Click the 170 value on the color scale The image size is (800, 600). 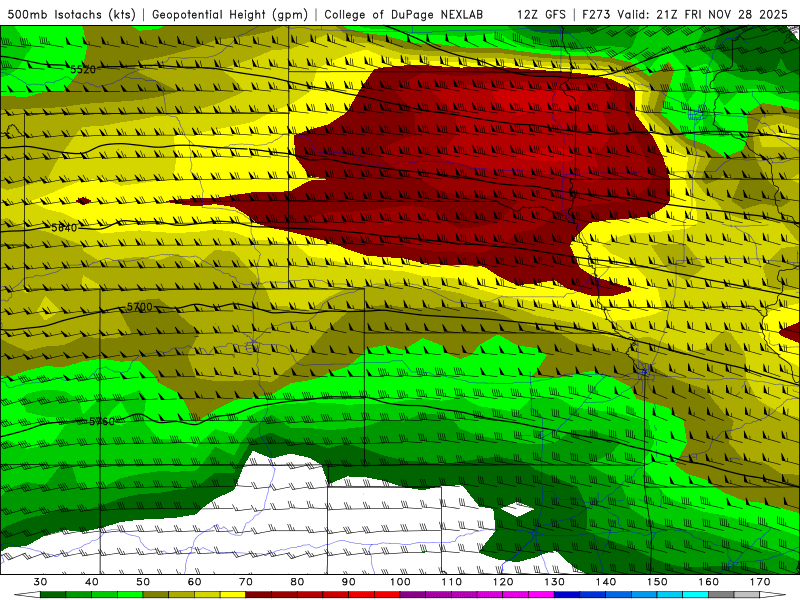tap(760, 582)
